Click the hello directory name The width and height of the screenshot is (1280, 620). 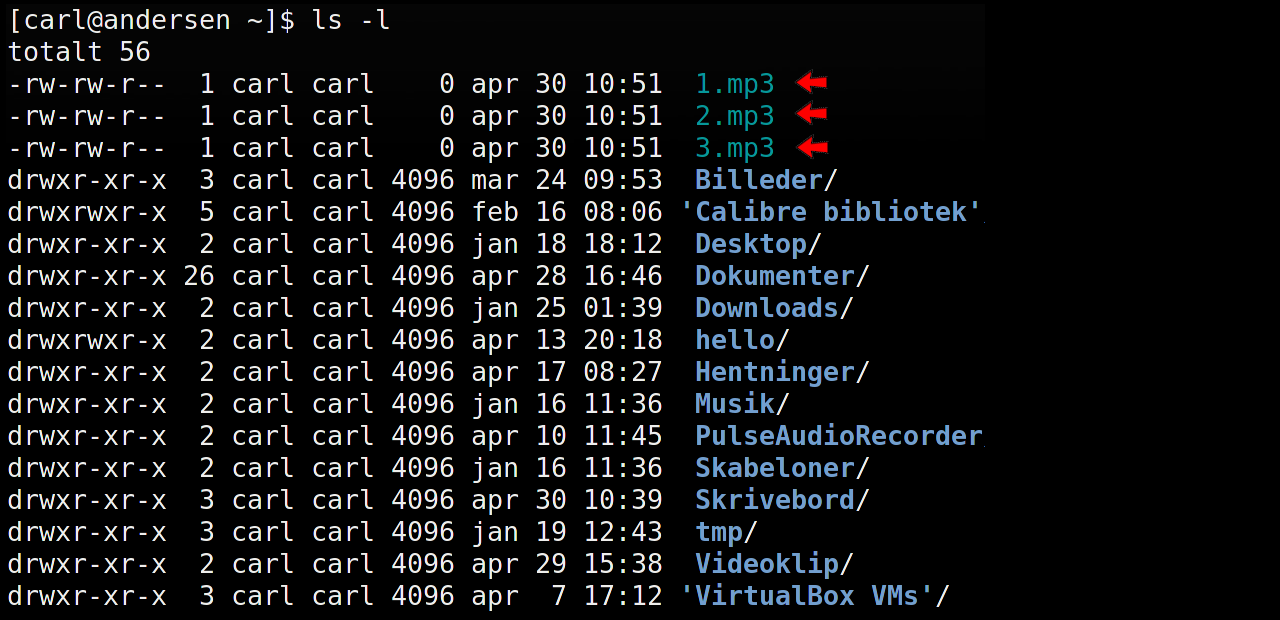(x=735, y=340)
